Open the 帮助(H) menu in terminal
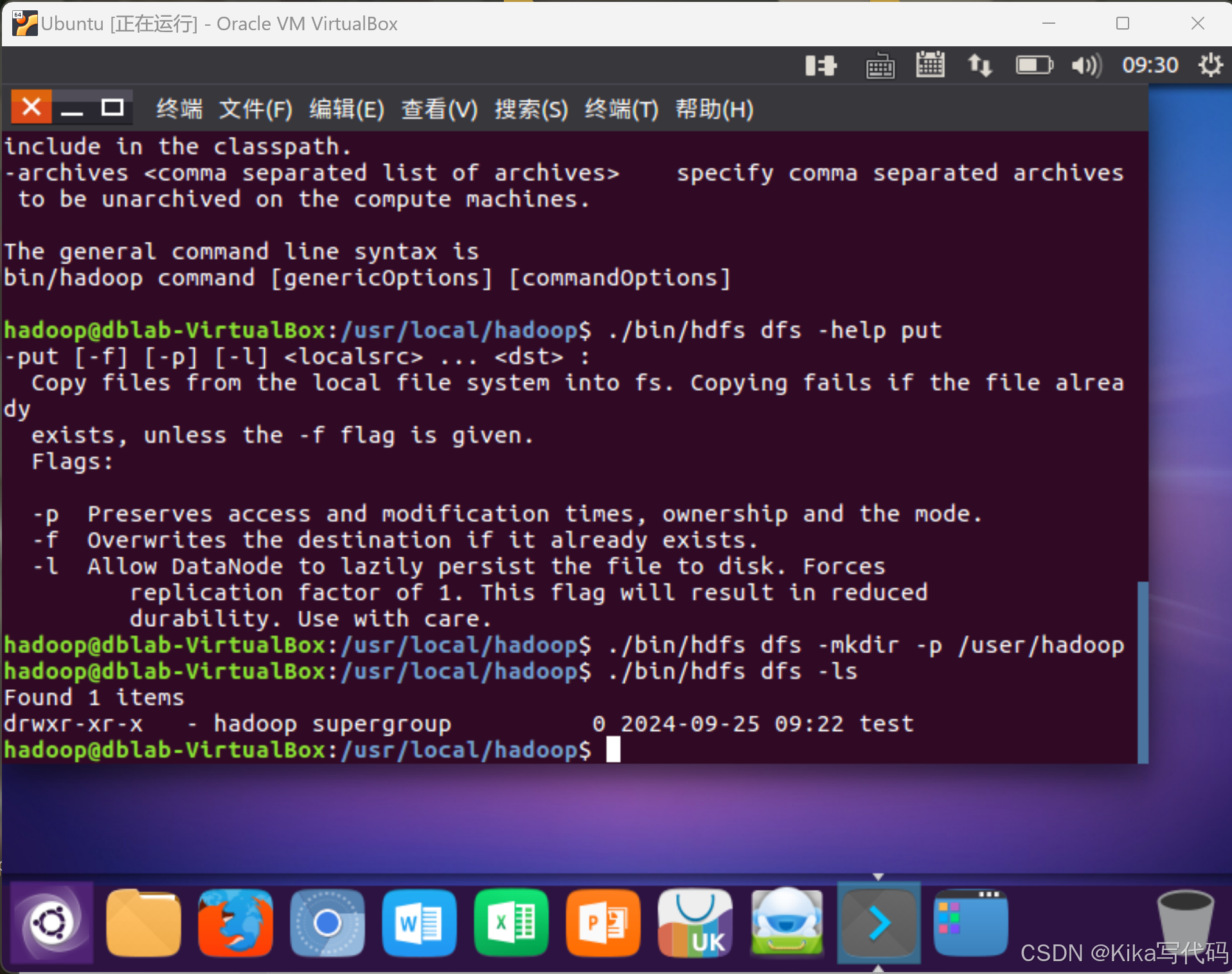The height and width of the screenshot is (974, 1232). [x=714, y=109]
